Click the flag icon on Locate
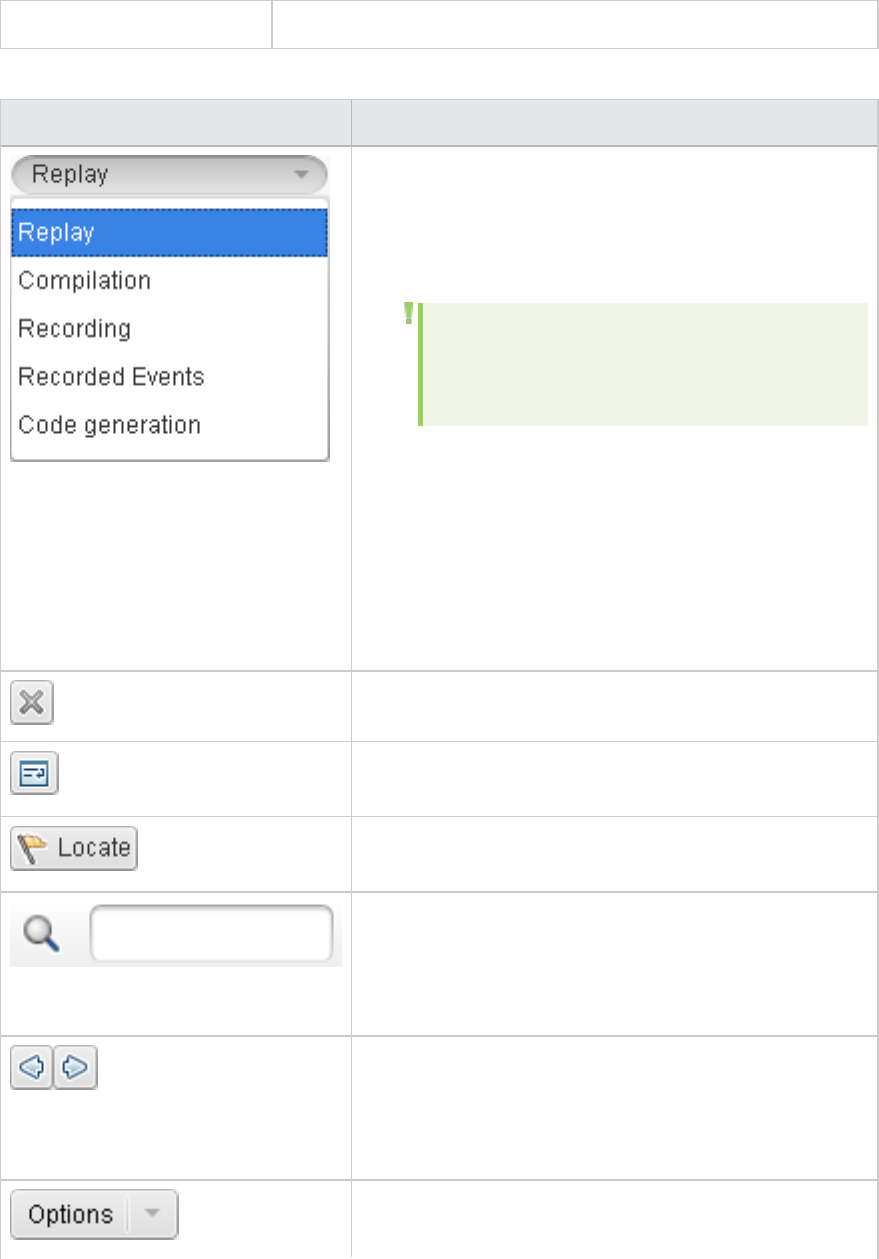Screen dimensions: 879x1259 pyautogui.click(x=35, y=849)
